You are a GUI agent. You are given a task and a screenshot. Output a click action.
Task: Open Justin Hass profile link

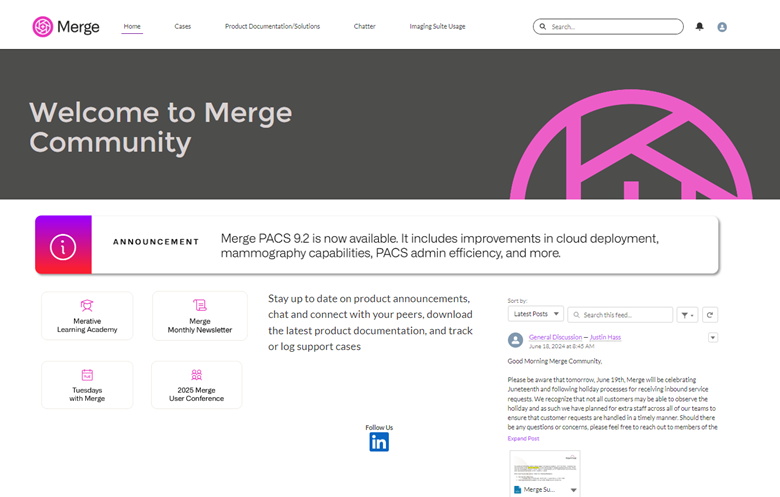point(605,337)
